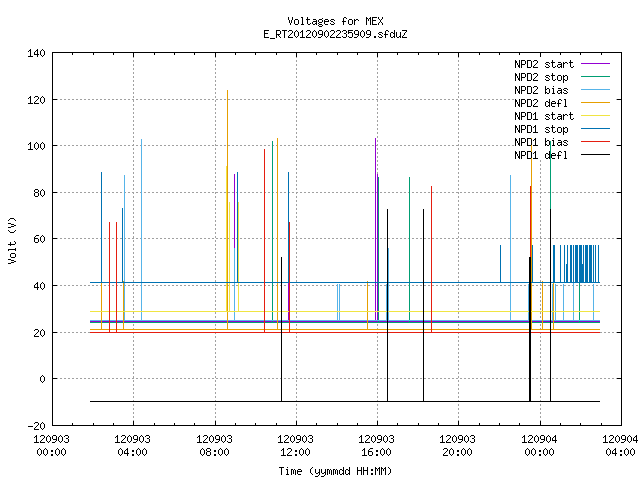Click the y-axis tick value 20

[x=39, y=333]
